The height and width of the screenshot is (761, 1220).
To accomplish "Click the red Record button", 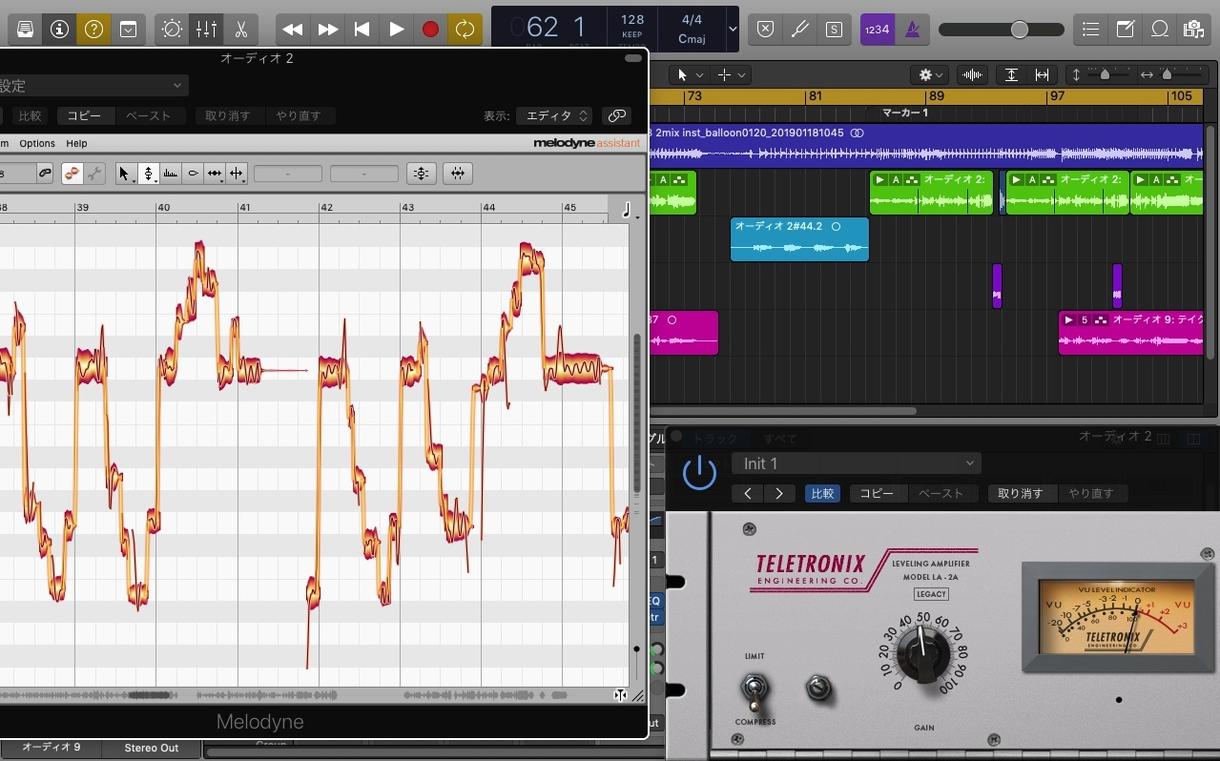I will 430,29.
